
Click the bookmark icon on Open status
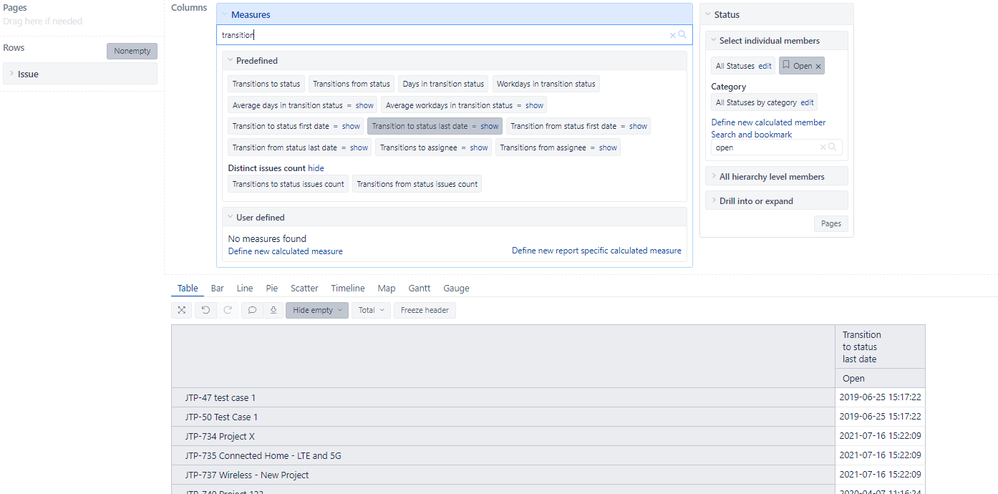click(x=786, y=66)
